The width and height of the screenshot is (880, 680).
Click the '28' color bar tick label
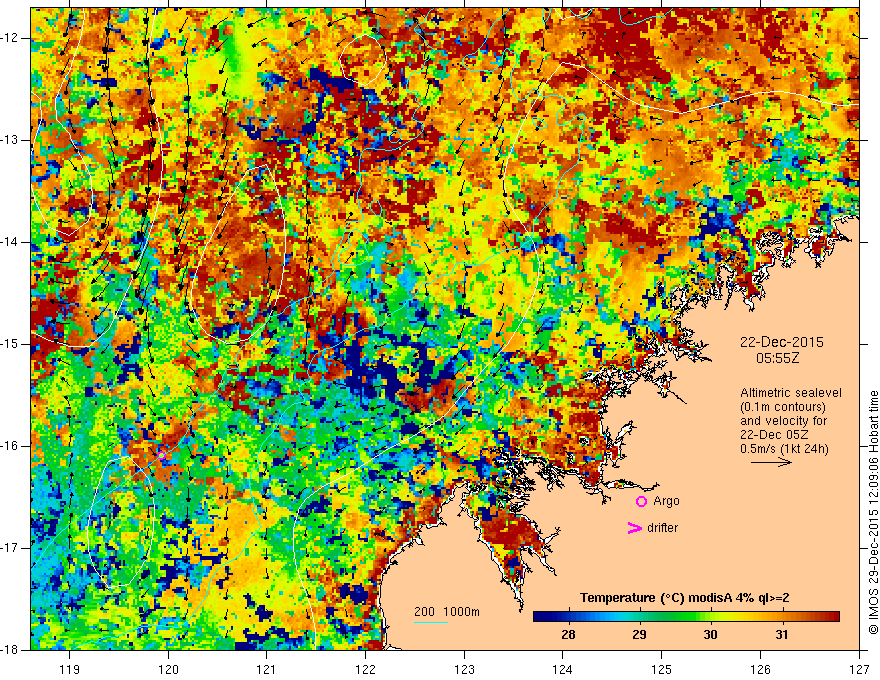(568, 635)
